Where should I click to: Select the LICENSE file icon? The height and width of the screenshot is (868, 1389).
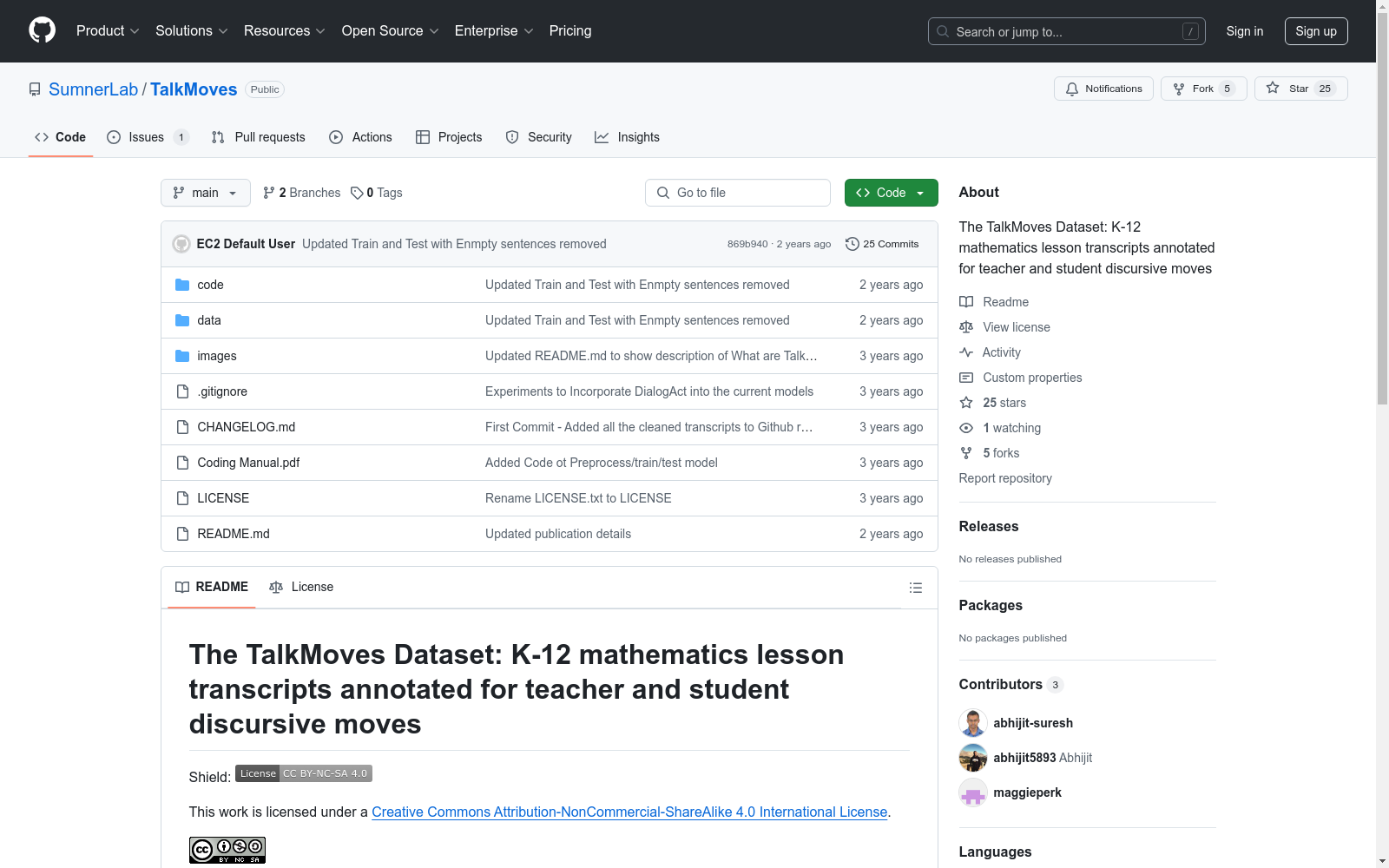tap(182, 498)
